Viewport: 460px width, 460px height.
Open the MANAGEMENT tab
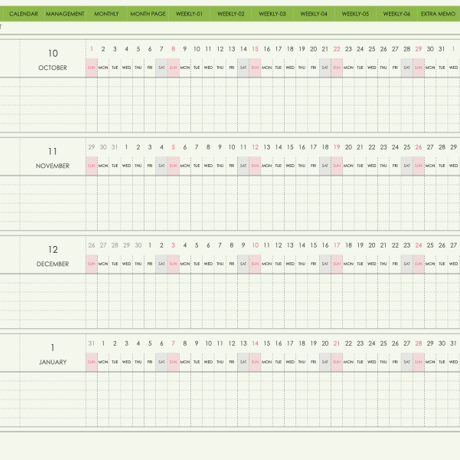pos(65,14)
